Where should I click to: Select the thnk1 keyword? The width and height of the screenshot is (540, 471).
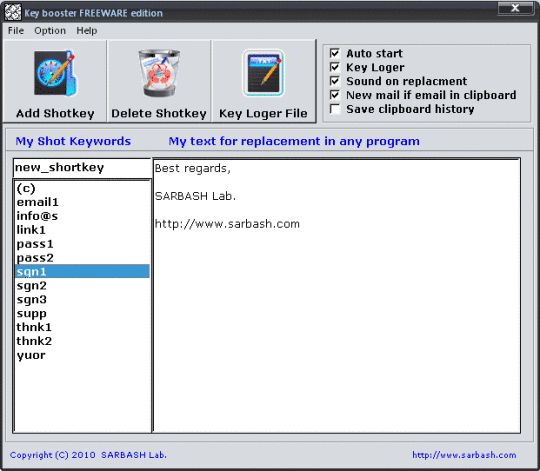pos(83,327)
